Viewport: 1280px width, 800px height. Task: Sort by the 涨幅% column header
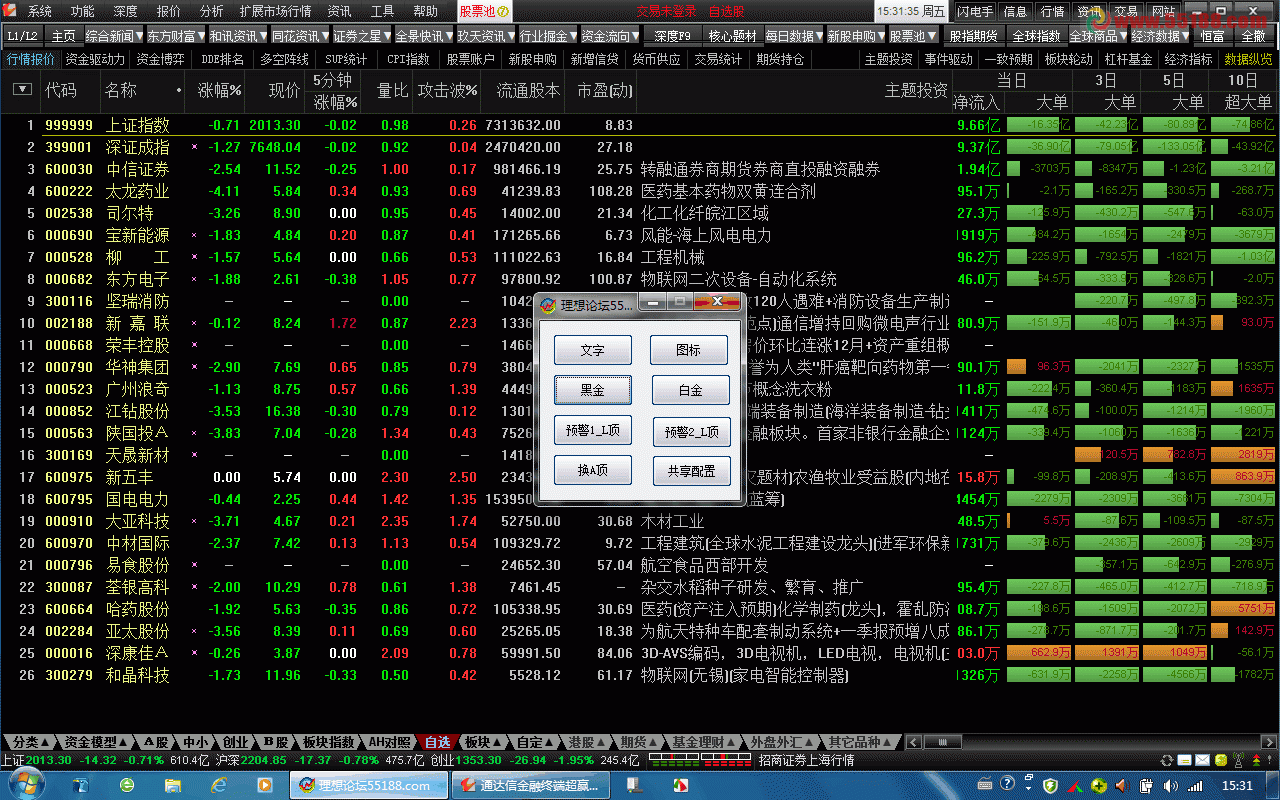(x=220, y=90)
